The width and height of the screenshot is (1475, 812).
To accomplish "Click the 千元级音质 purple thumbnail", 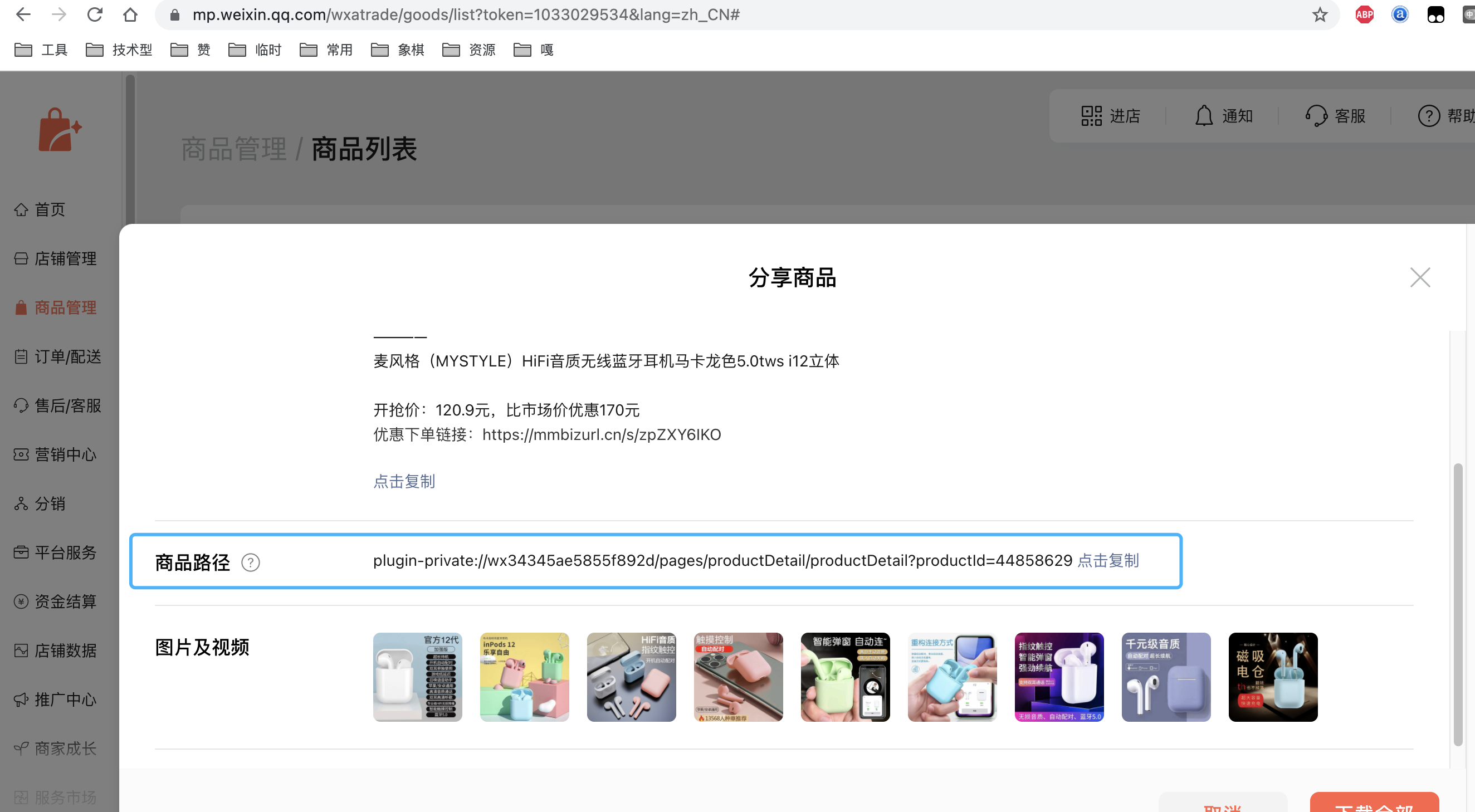I will coord(1166,677).
